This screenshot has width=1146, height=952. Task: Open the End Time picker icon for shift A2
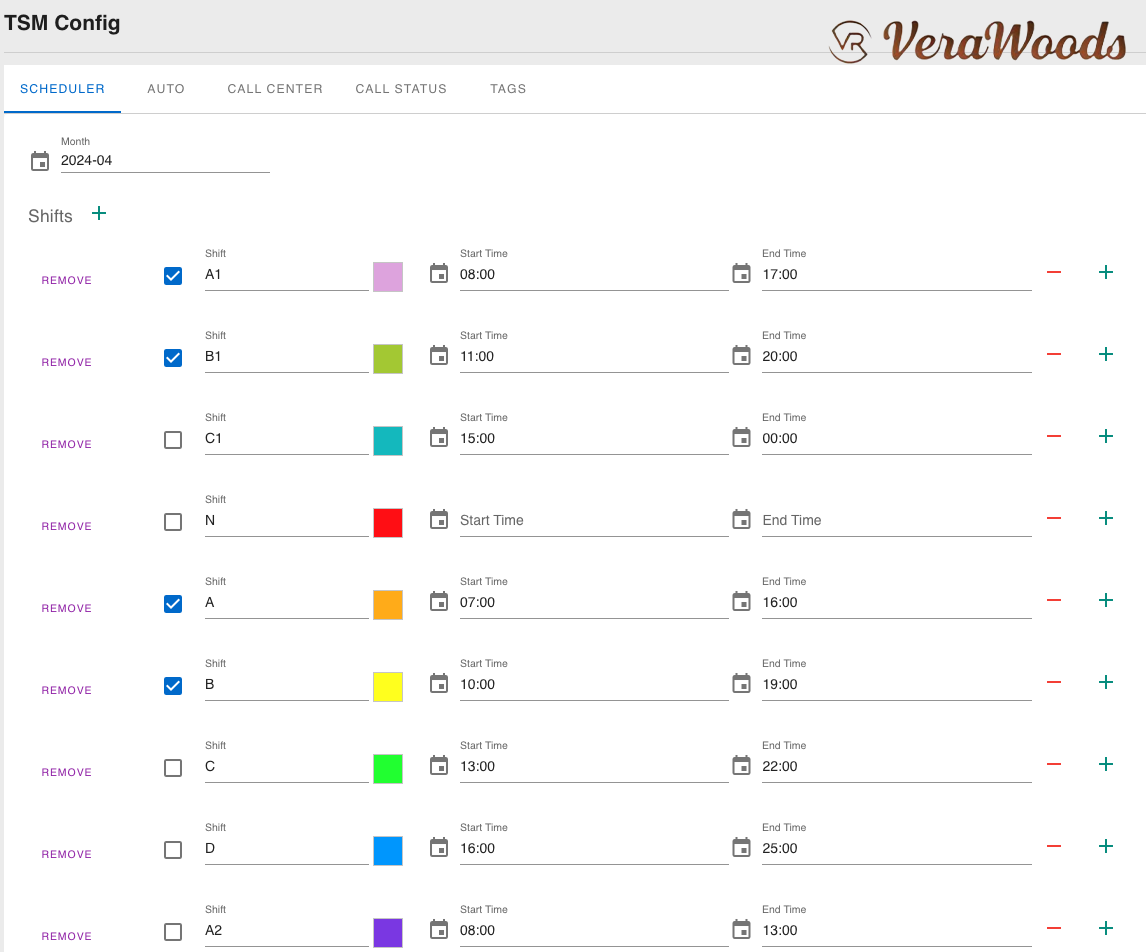[741, 929]
